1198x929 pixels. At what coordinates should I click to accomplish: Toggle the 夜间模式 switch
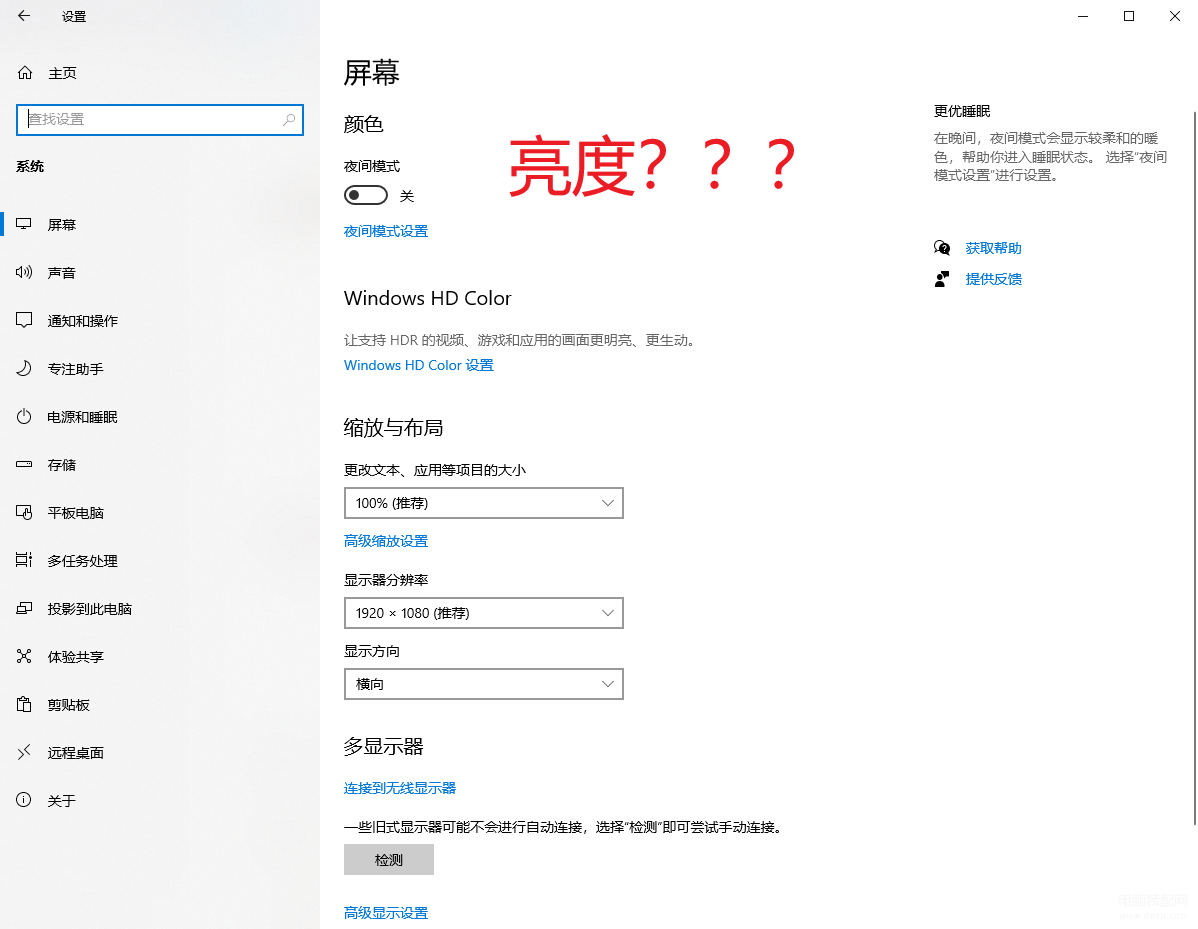point(366,196)
